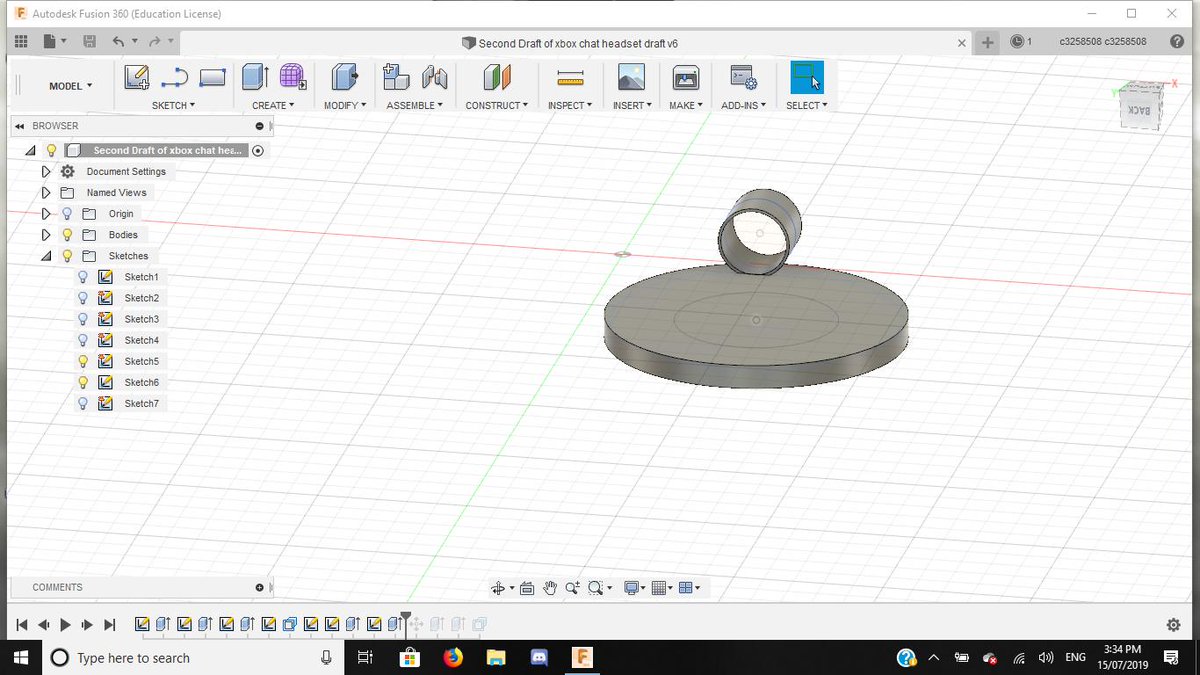Undo the last action
Image resolution: width=1200 pixels, height=675 pixels.
119,42
